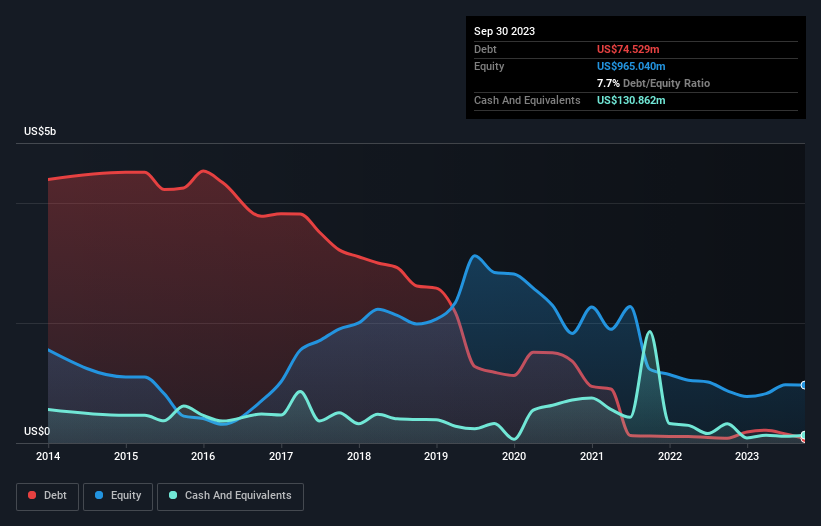Click the US$130.862m cash value
The width and height of the screenshot is (821, 526).
click(x=631, y=100)
